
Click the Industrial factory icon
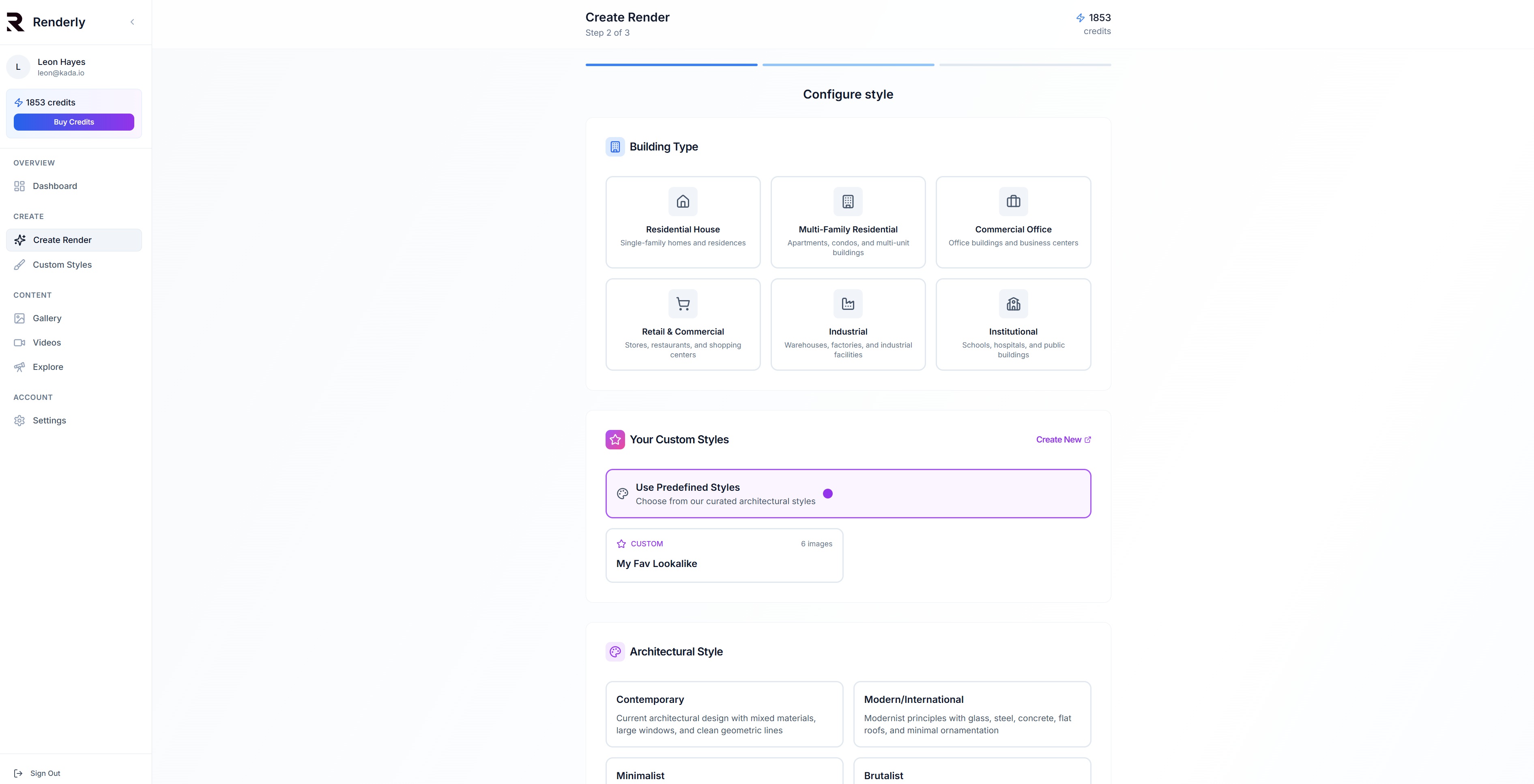[848, 304]
